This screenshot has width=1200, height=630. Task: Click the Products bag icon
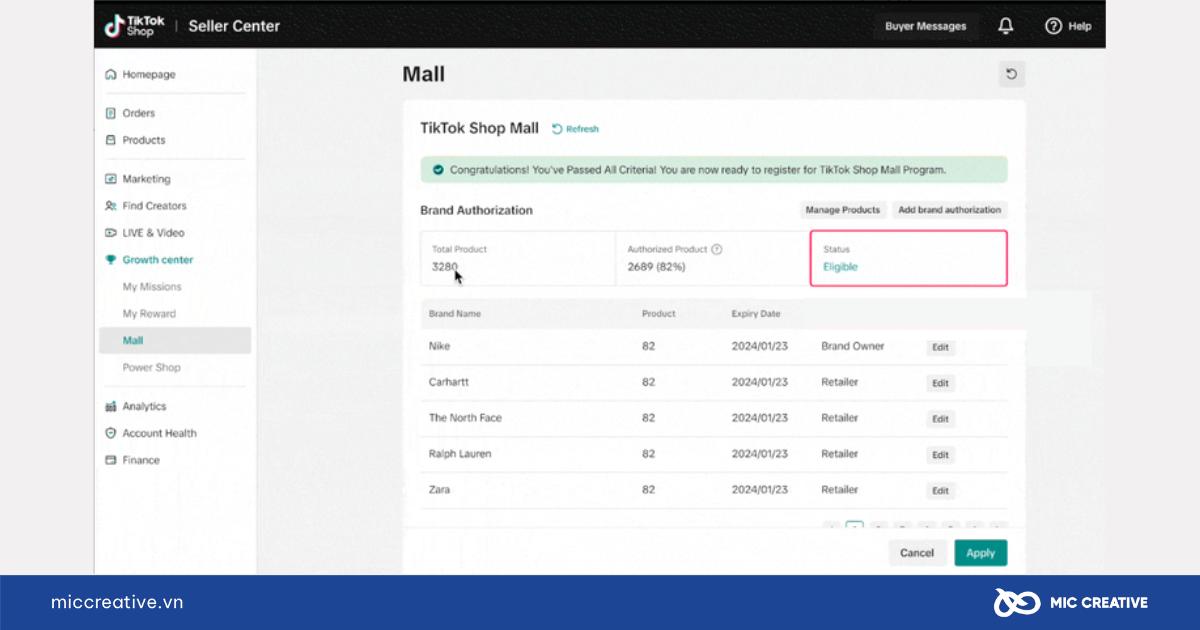pyautogui.click(x=111, y=140)
